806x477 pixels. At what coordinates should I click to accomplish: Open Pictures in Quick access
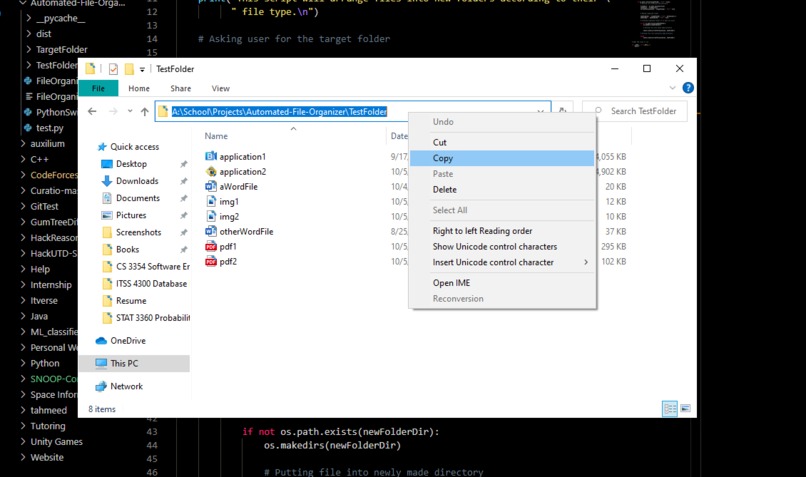coord(124,215)
